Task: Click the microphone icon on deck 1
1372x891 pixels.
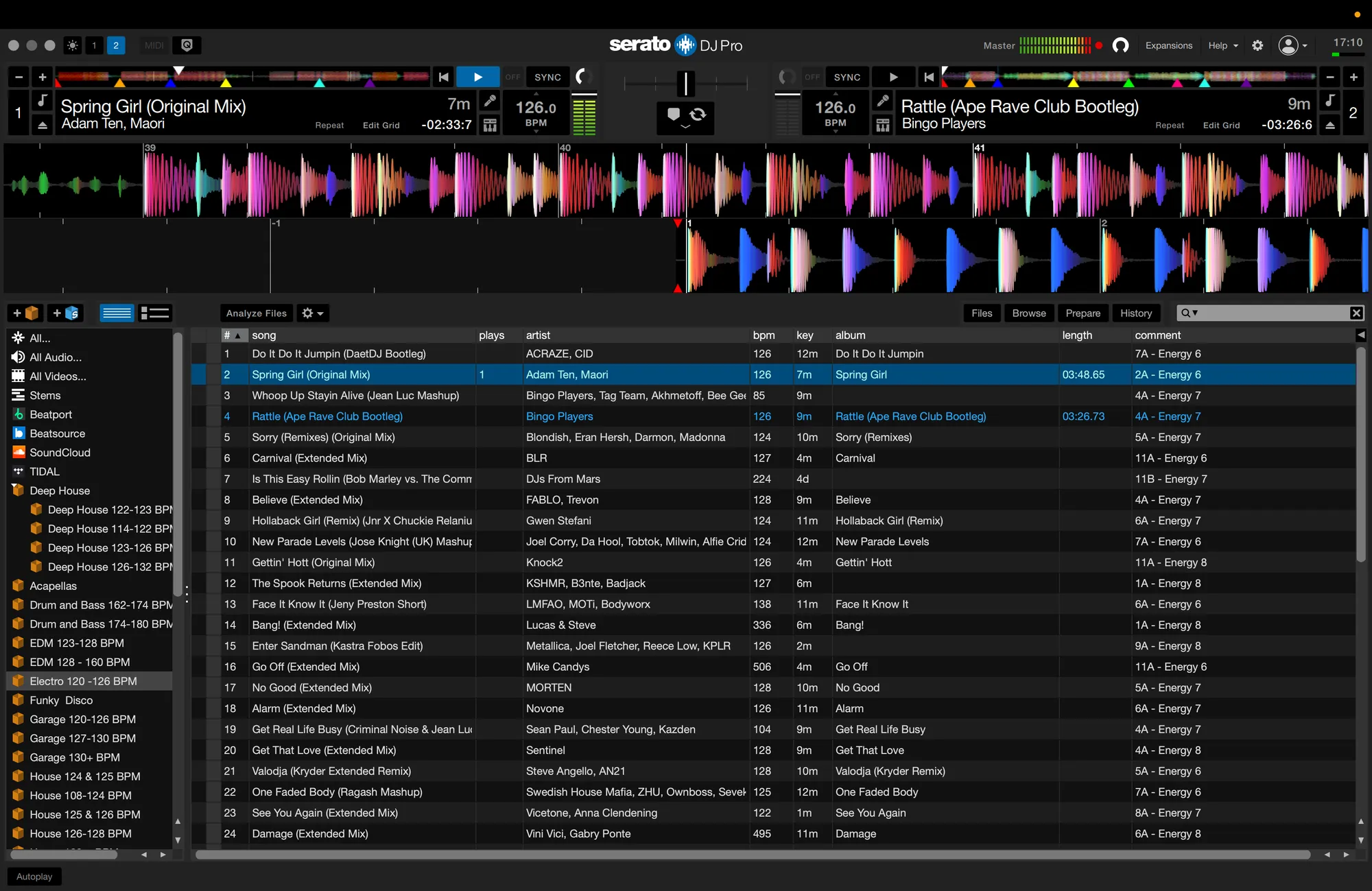Action: click(490, 101)
